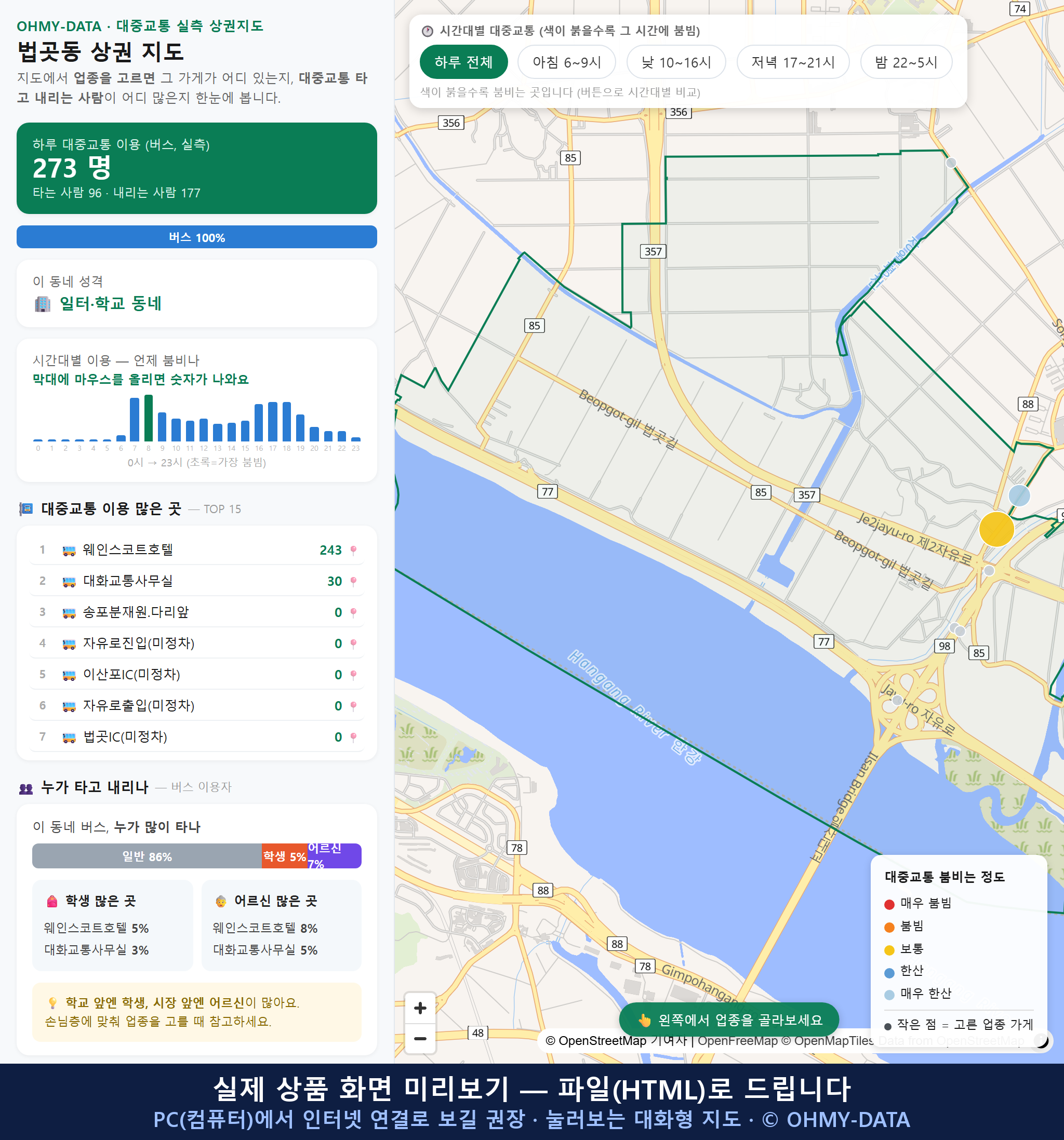Click the 매우 한산 light blue legend dot

click(x=889, y=995)
